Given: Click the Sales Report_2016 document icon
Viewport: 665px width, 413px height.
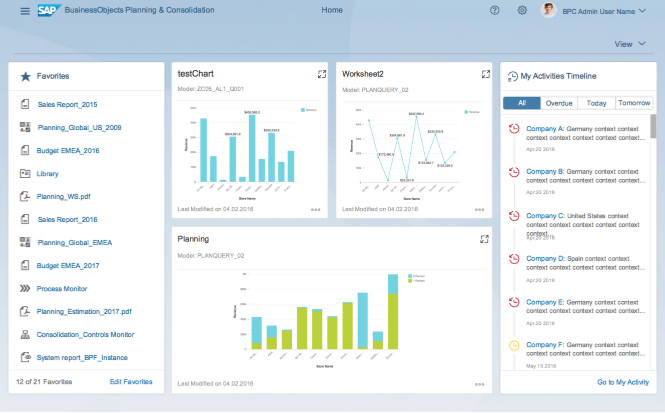Looking at the screenshot, I should coord(25,219).
